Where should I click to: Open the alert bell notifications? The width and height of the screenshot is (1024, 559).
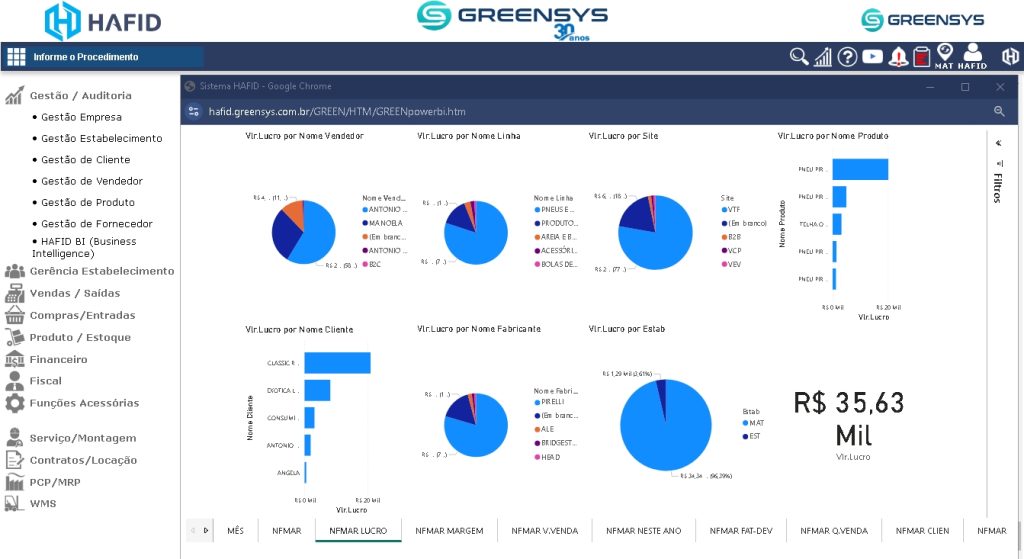tap(898, 57)
